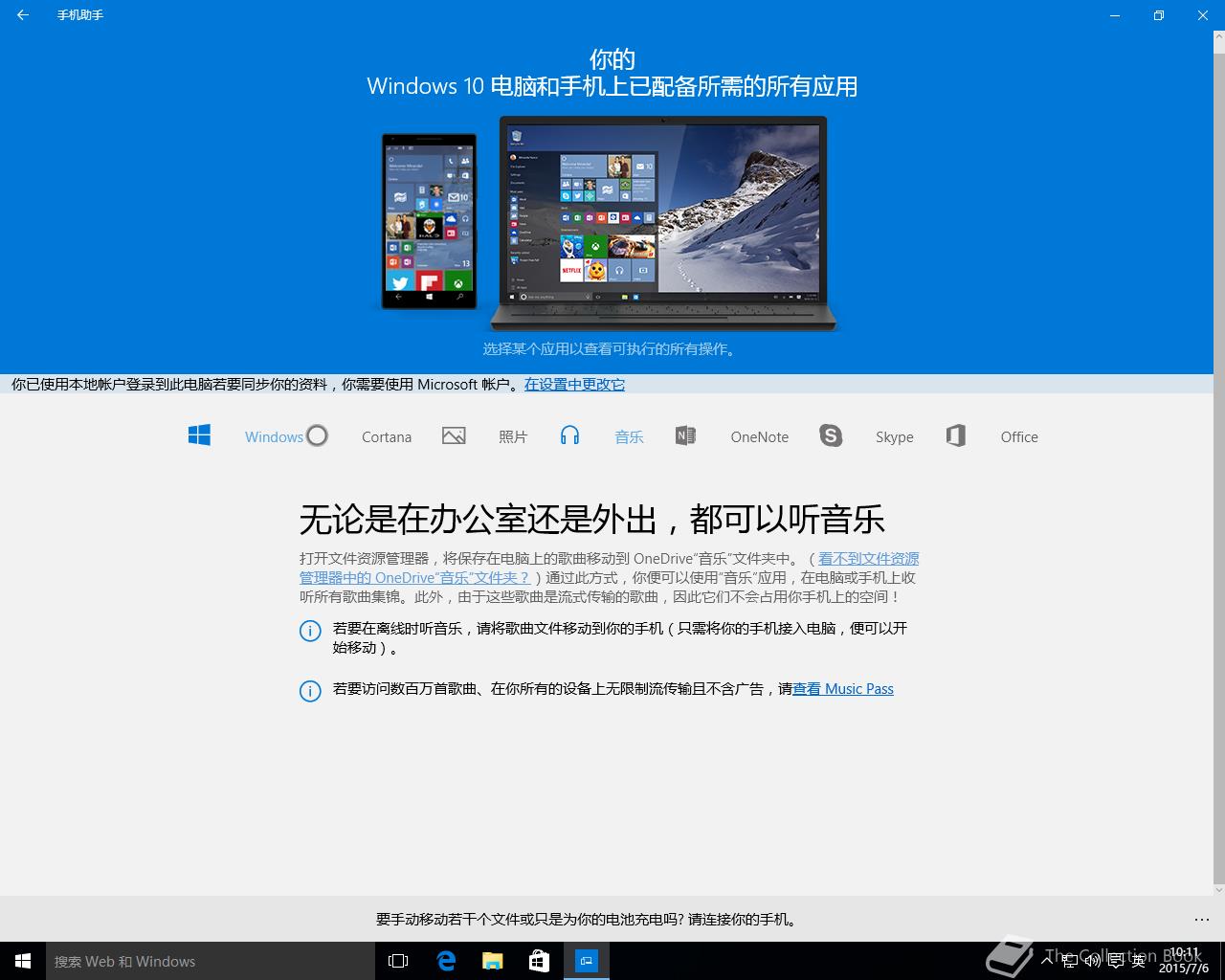Click the laptop image in banner
This screenshot has width=1225, height=980.
click(x=662, y=223)
